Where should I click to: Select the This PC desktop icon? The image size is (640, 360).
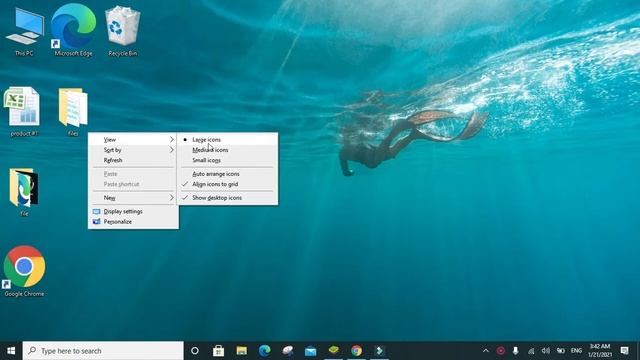coord(24,31)
